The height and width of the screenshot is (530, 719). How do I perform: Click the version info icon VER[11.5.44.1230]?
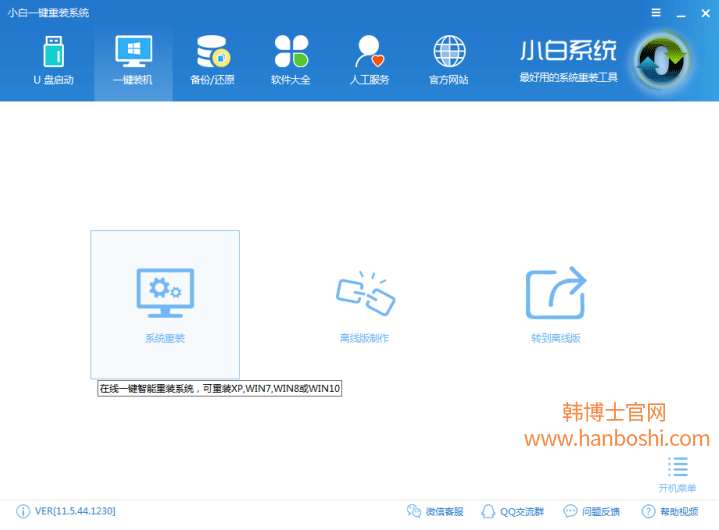(23, 511)
